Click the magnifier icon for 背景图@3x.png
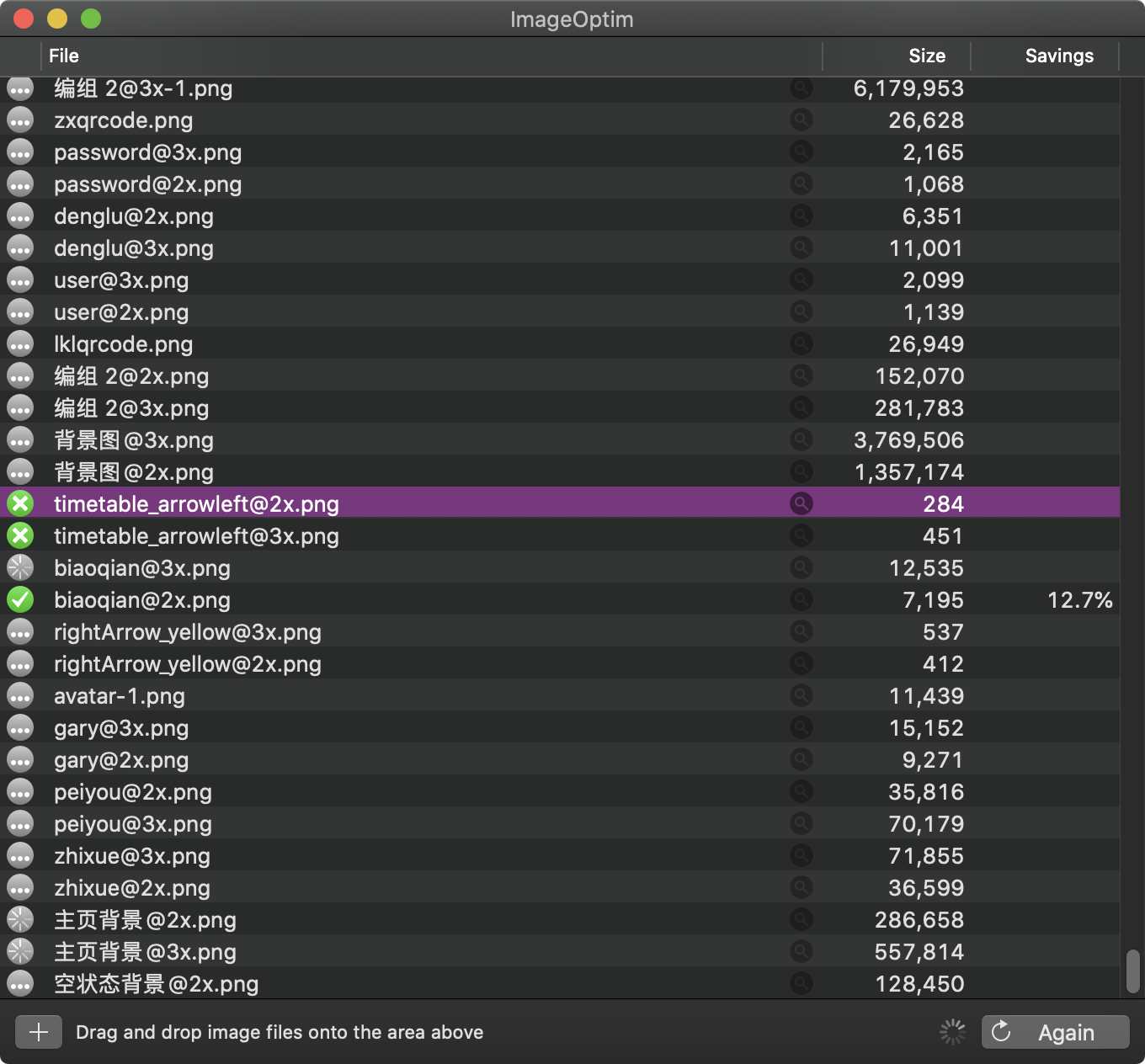 tap(801, 439)
